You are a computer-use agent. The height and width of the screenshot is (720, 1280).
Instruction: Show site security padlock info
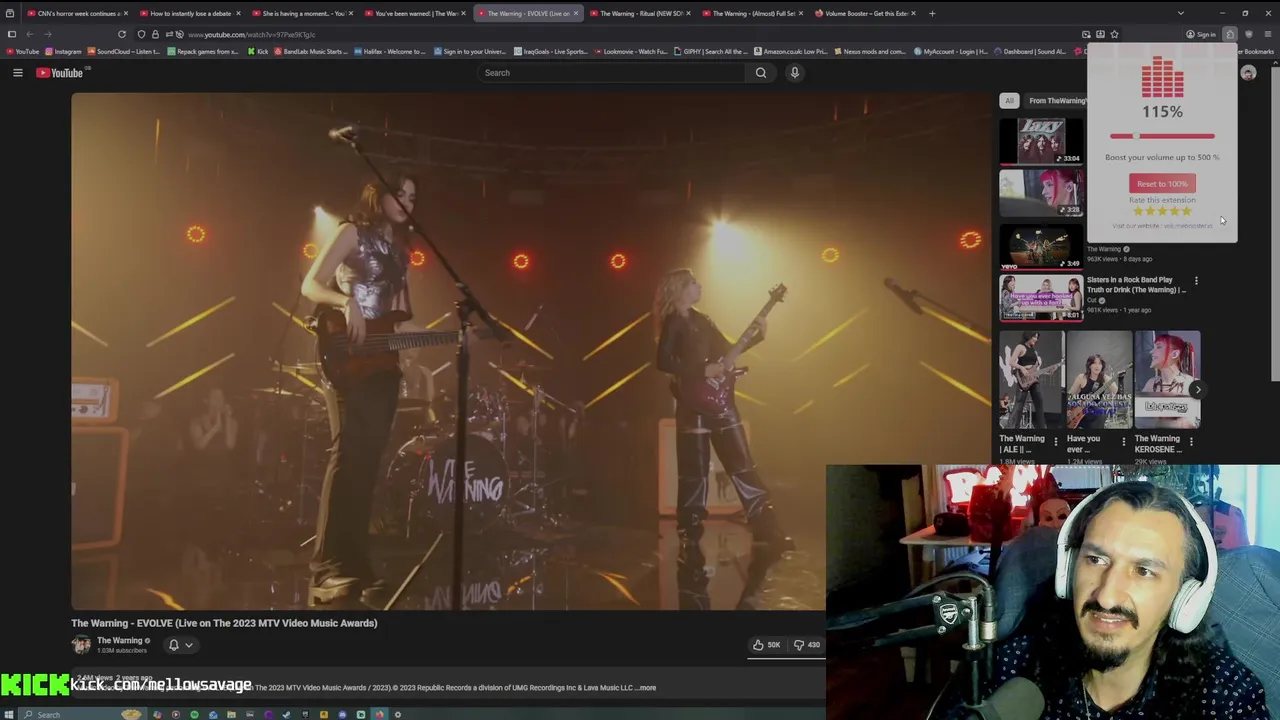click(155, 34)
